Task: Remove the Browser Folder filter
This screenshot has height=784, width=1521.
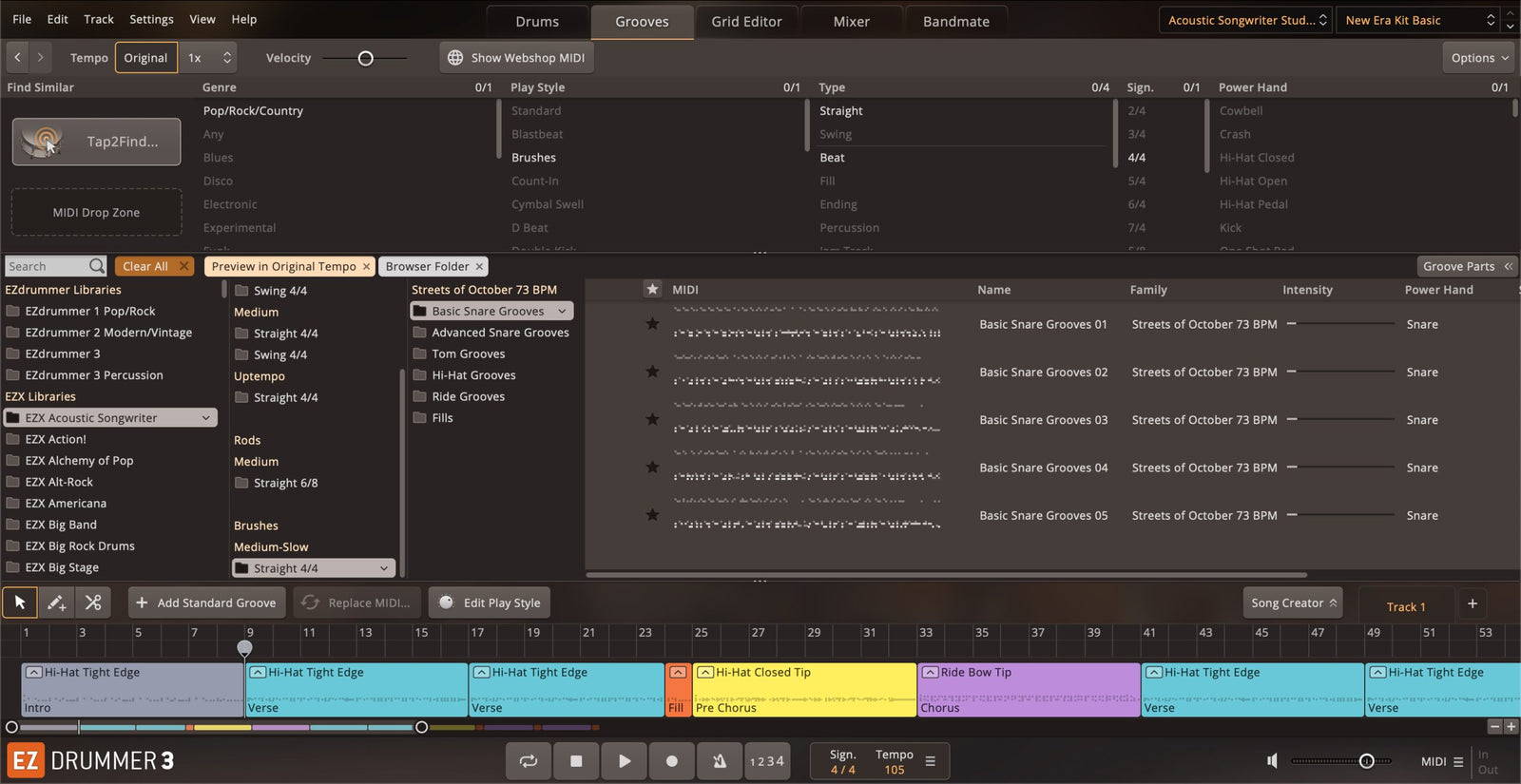Action: click(x=480, y=266)
